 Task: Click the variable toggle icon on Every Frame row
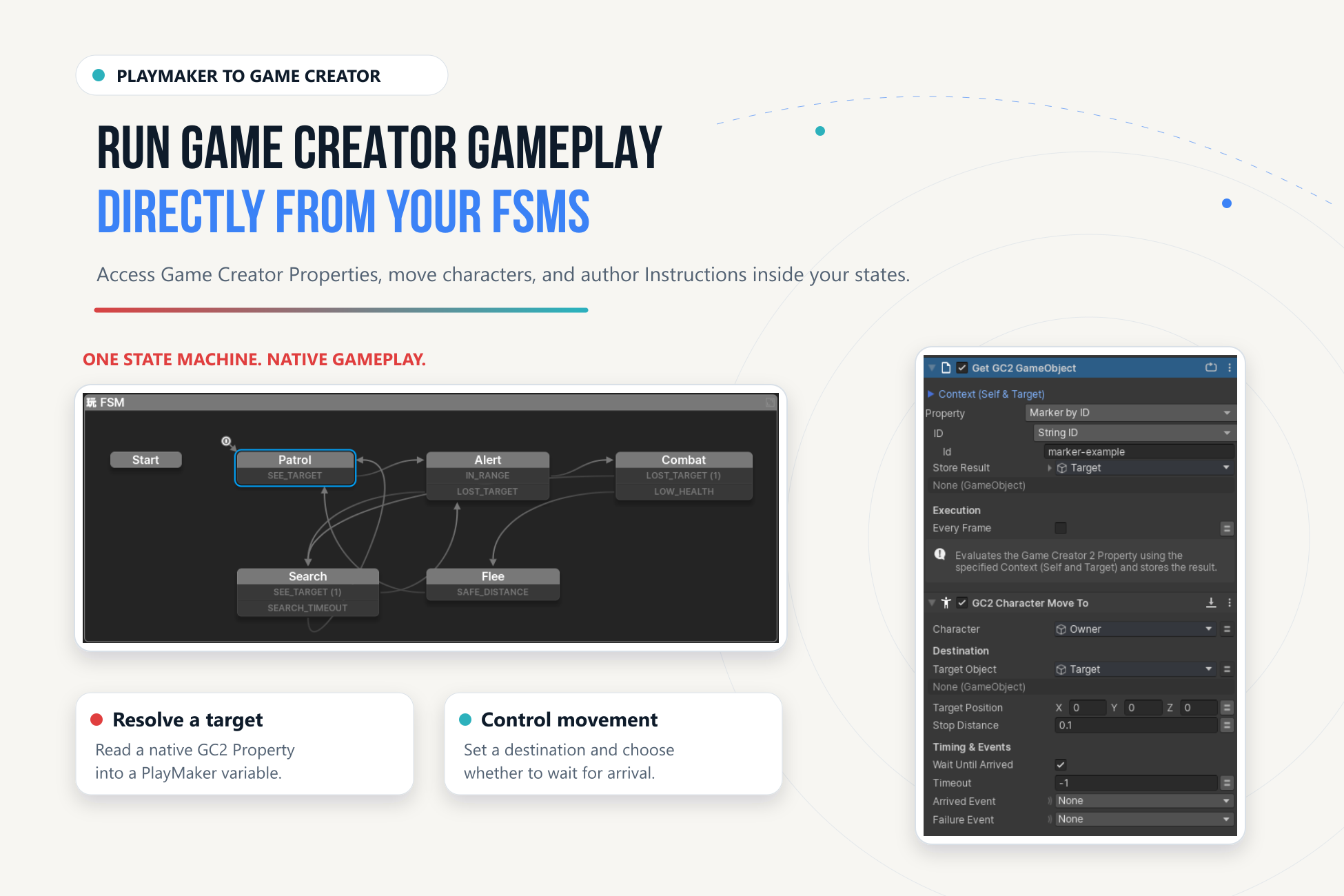1227,529
